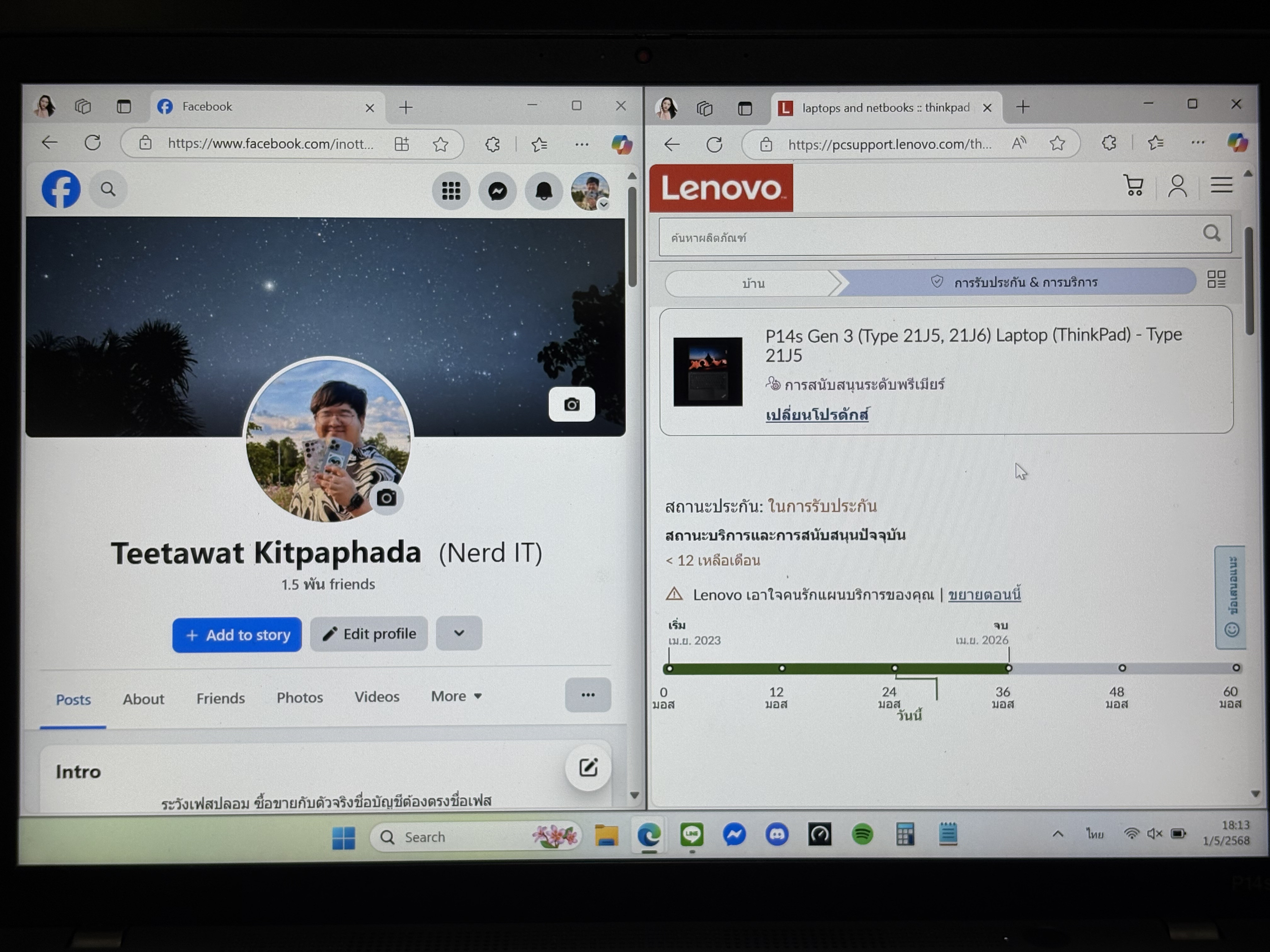Open grid view icon beside breadcrumb
The width and height of the screenshot is (1270, 952).
tap(1216, 280)
